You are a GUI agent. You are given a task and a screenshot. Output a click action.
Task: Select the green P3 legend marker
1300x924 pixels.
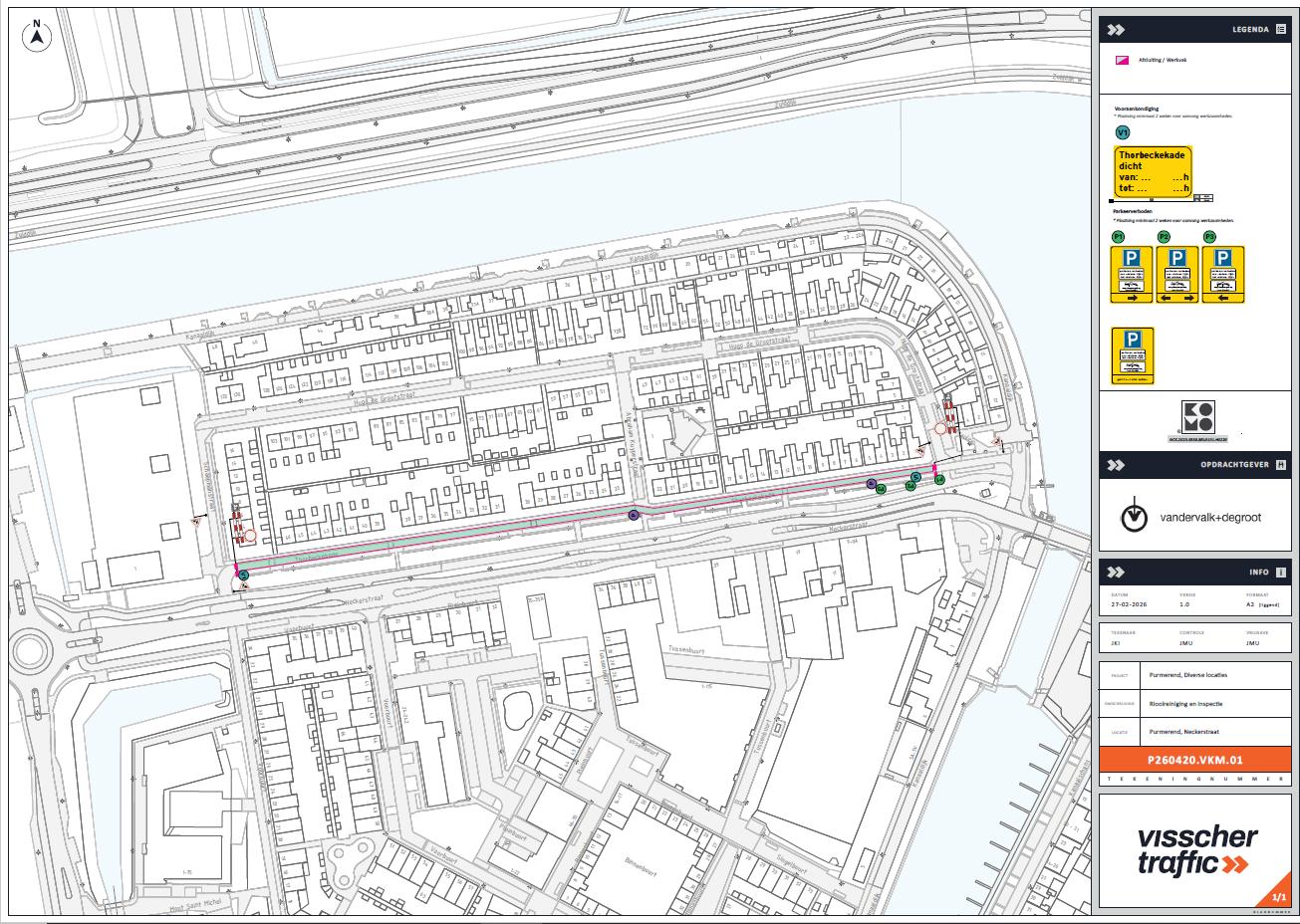coord(1209,237)
